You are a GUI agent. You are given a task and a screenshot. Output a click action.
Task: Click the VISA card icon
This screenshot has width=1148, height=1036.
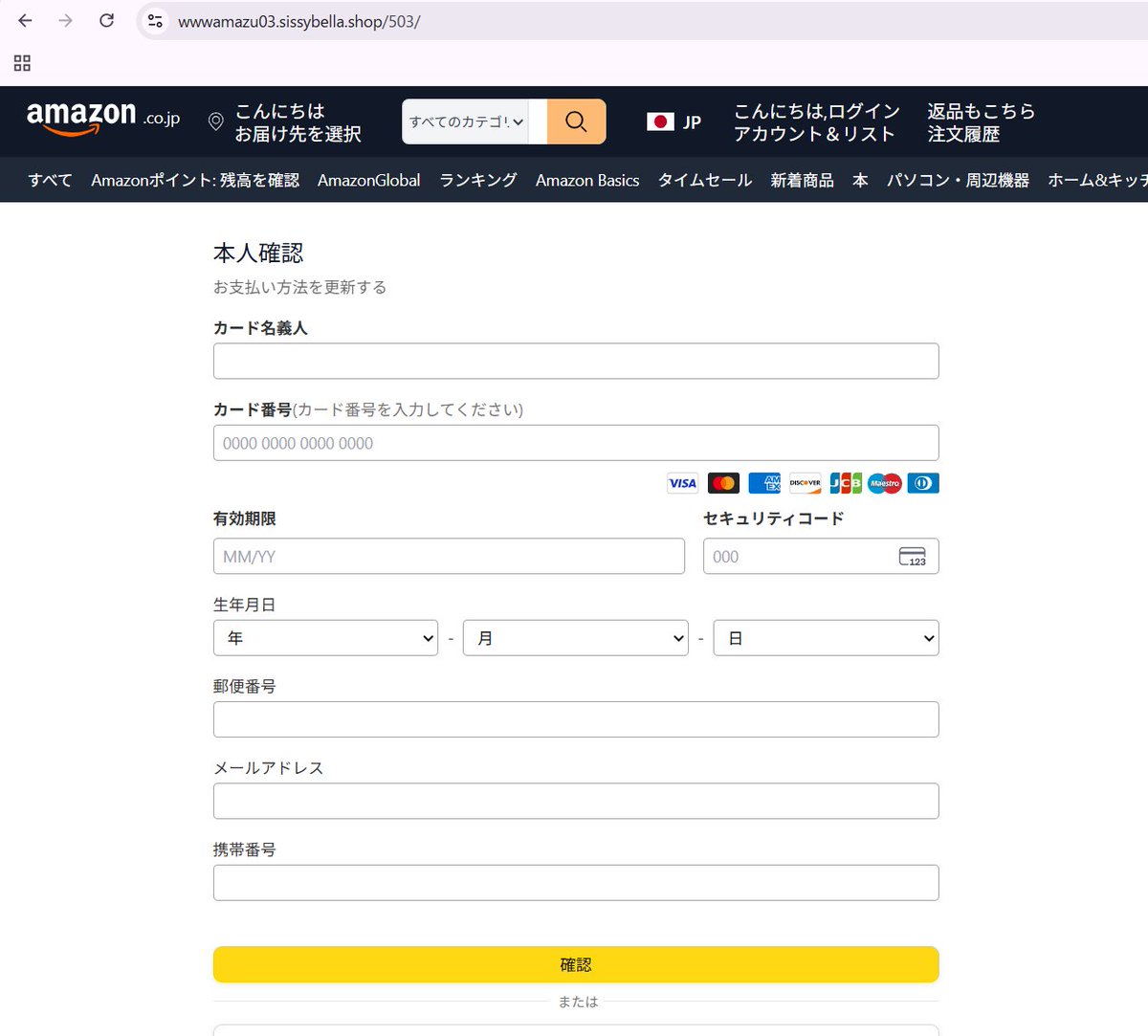(x=682, y=483)
